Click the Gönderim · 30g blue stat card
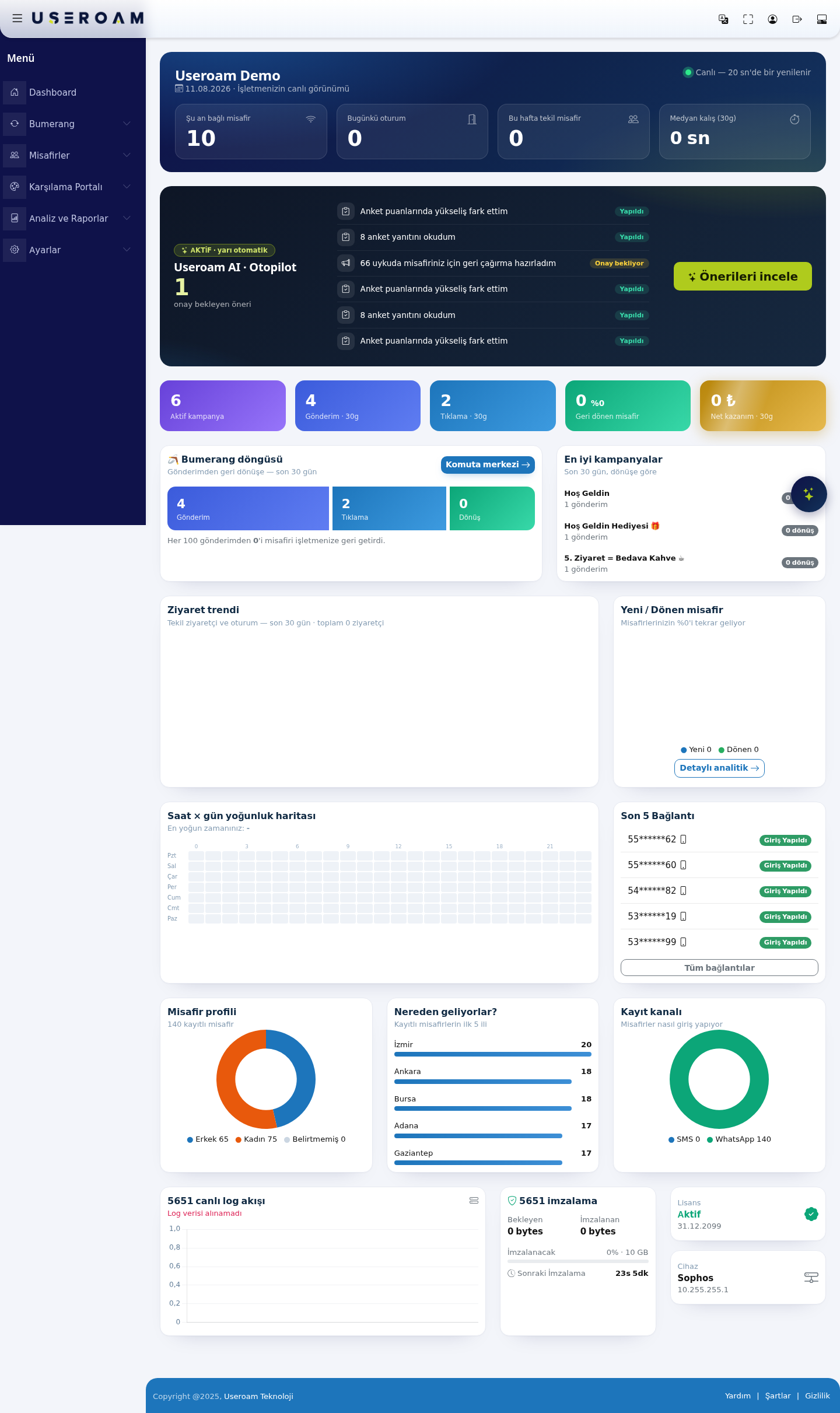840x1413 pixels. [358, 406]
